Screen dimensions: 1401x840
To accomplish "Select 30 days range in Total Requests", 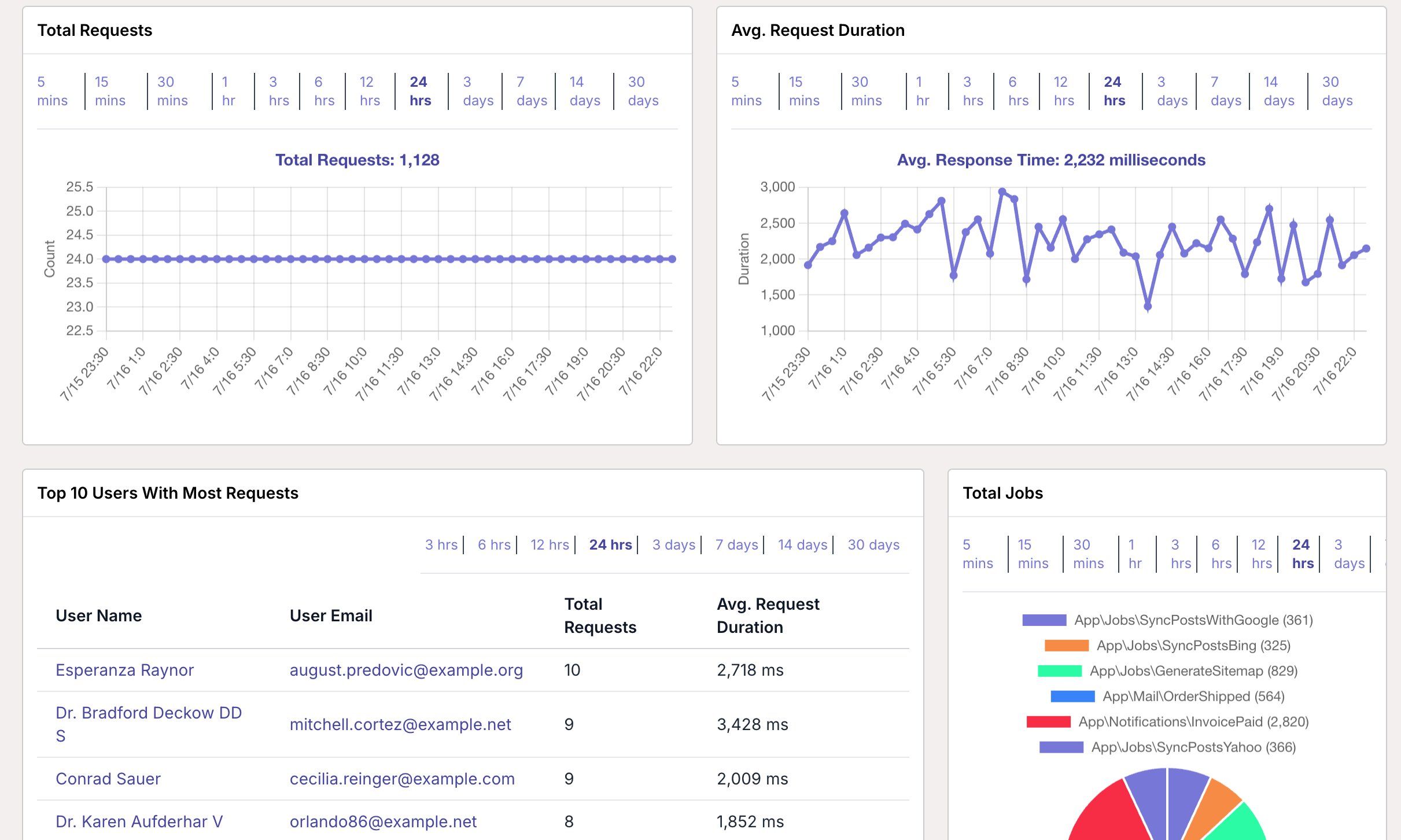I will [x=643, y=91].
